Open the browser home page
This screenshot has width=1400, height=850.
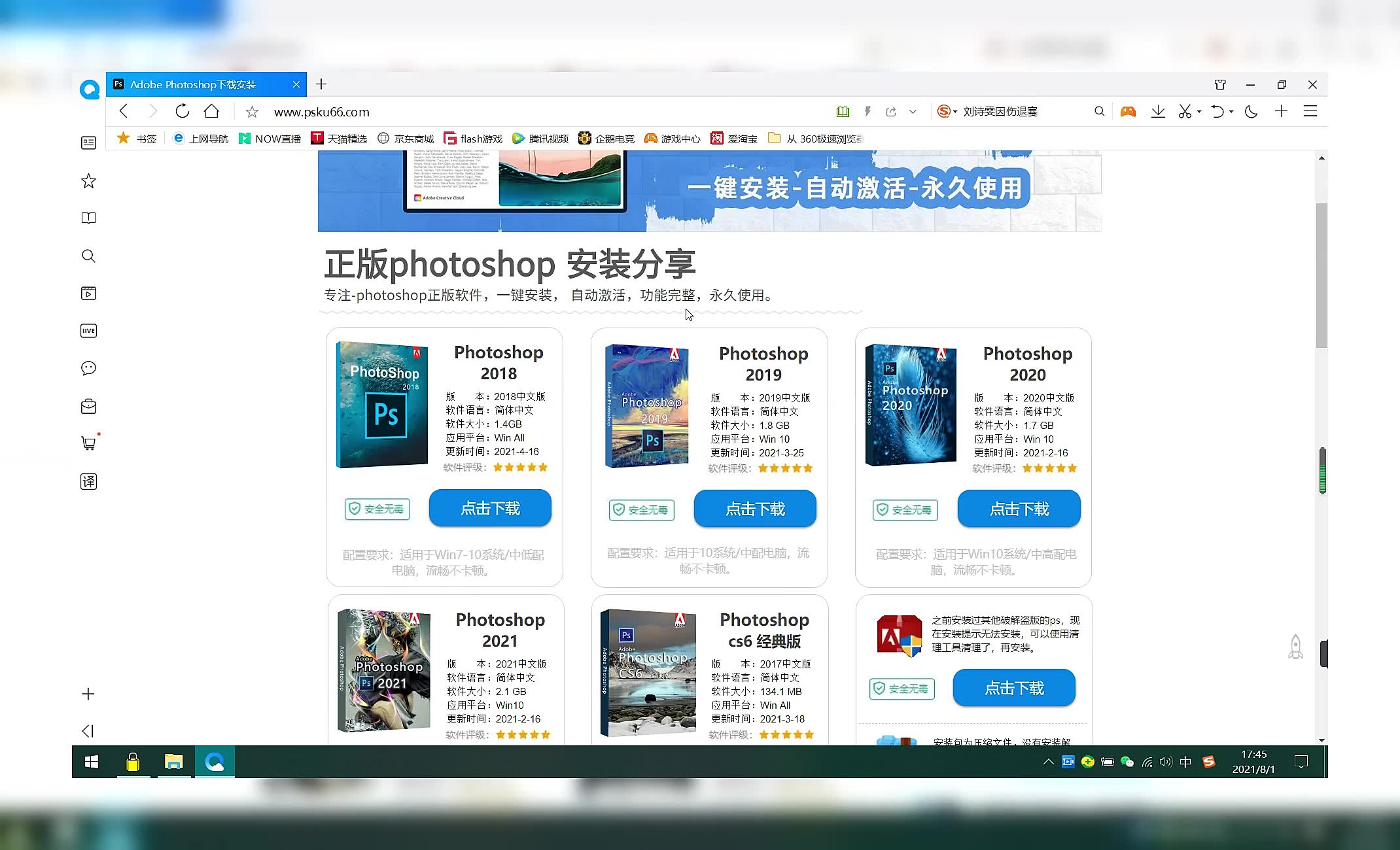point(211,111)
